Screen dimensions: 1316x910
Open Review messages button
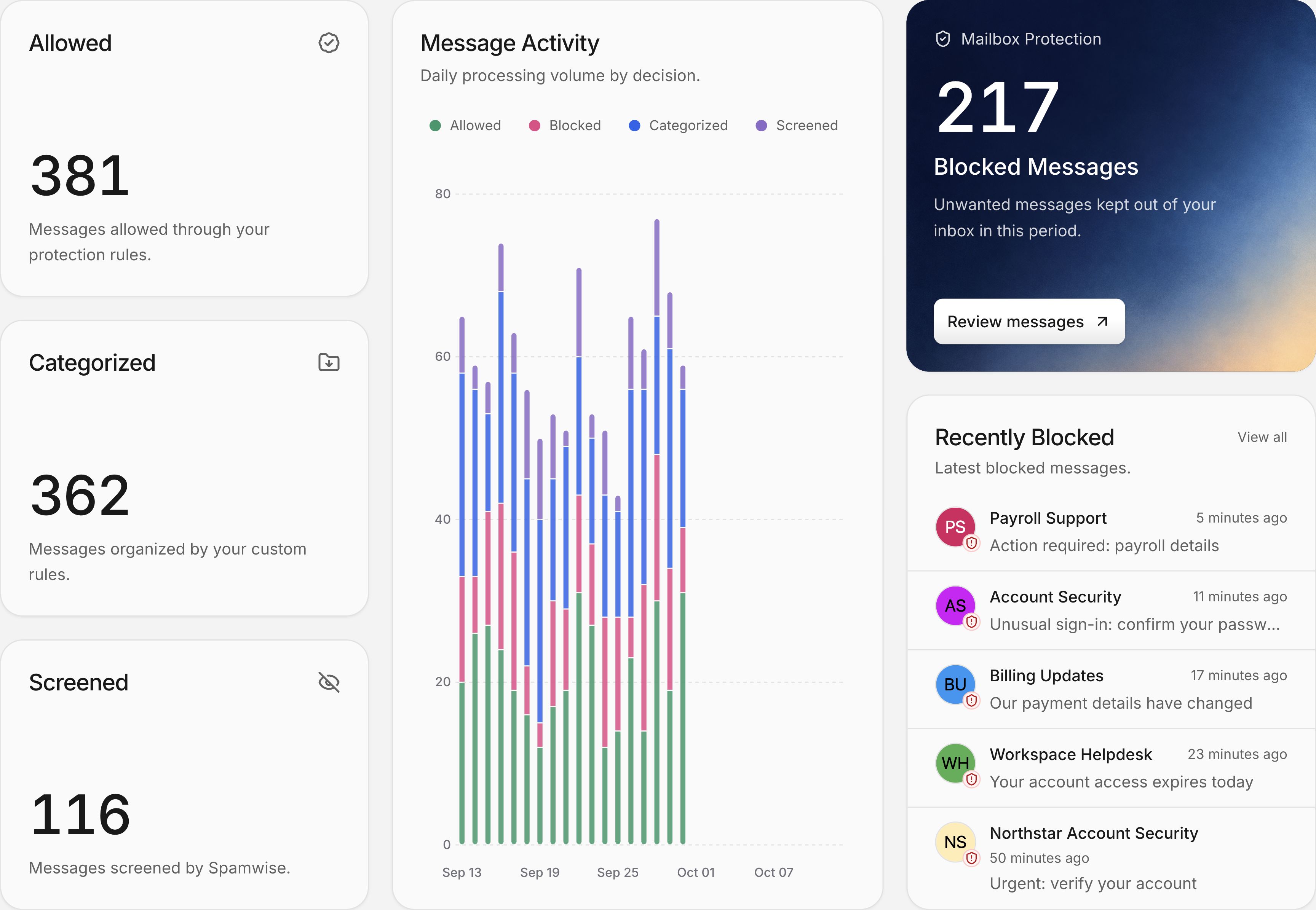pos(1029,322)
